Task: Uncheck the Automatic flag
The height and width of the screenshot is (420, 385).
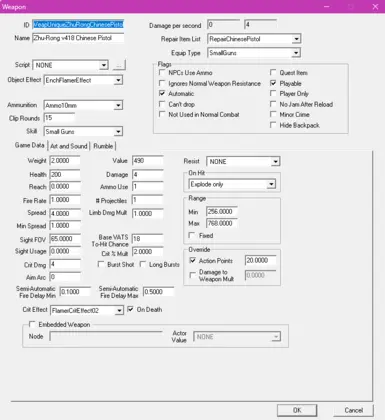Action: coord(162,93)
